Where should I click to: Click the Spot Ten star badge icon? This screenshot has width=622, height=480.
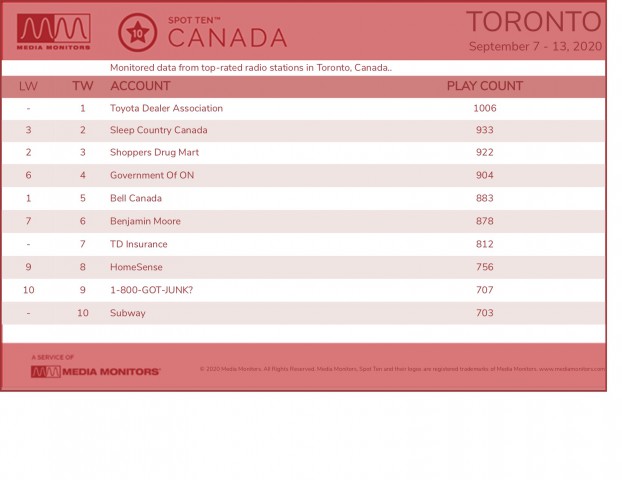click(137, 33)
